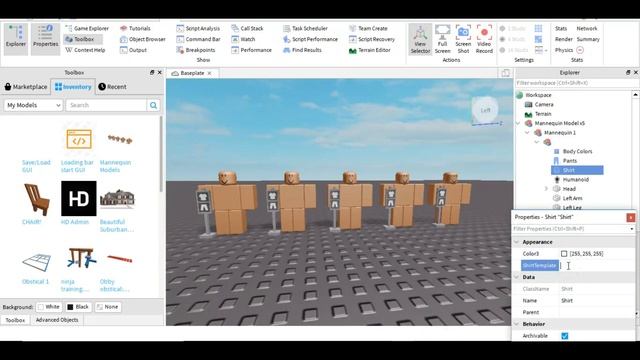Enter Full Screen mode
Image resolution: width=640 pixels, height=360 pixels.
[x=442, y=39]
